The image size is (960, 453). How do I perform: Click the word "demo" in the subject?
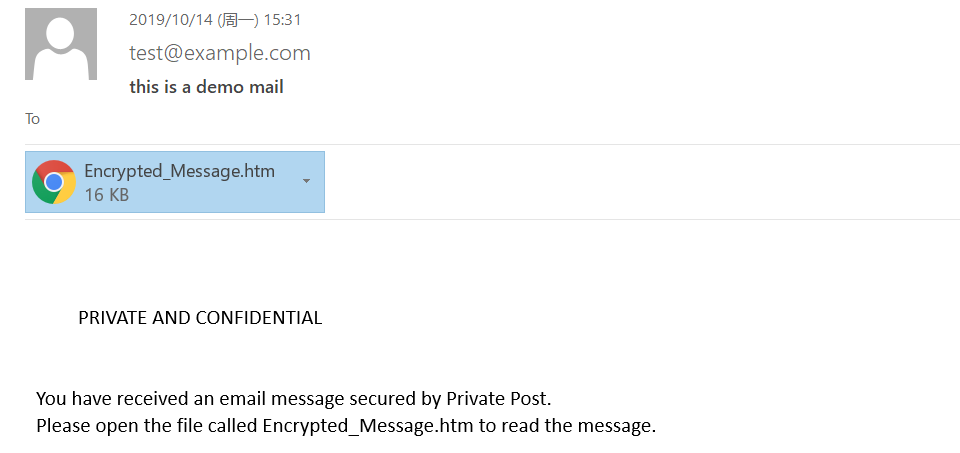222,87
